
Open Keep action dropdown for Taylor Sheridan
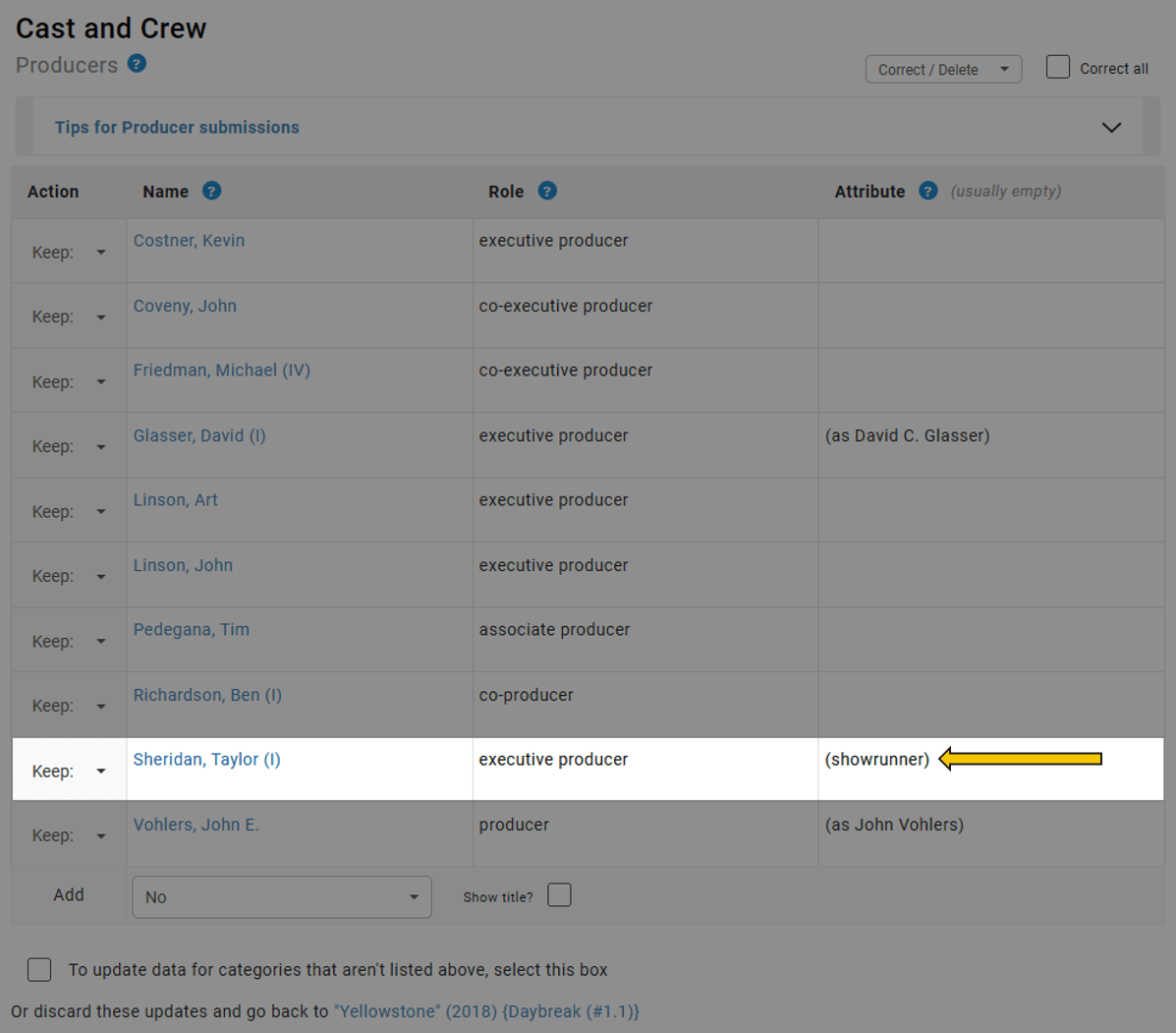coord(68,772)
